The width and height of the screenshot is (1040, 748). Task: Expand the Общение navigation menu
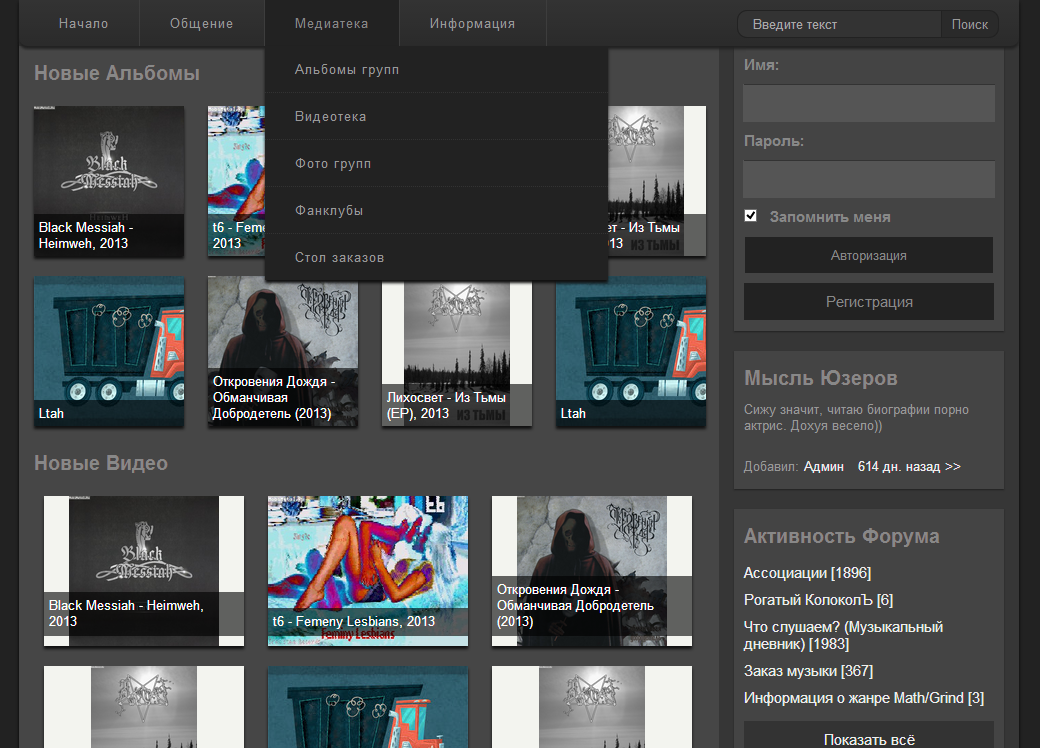[201, 24]
